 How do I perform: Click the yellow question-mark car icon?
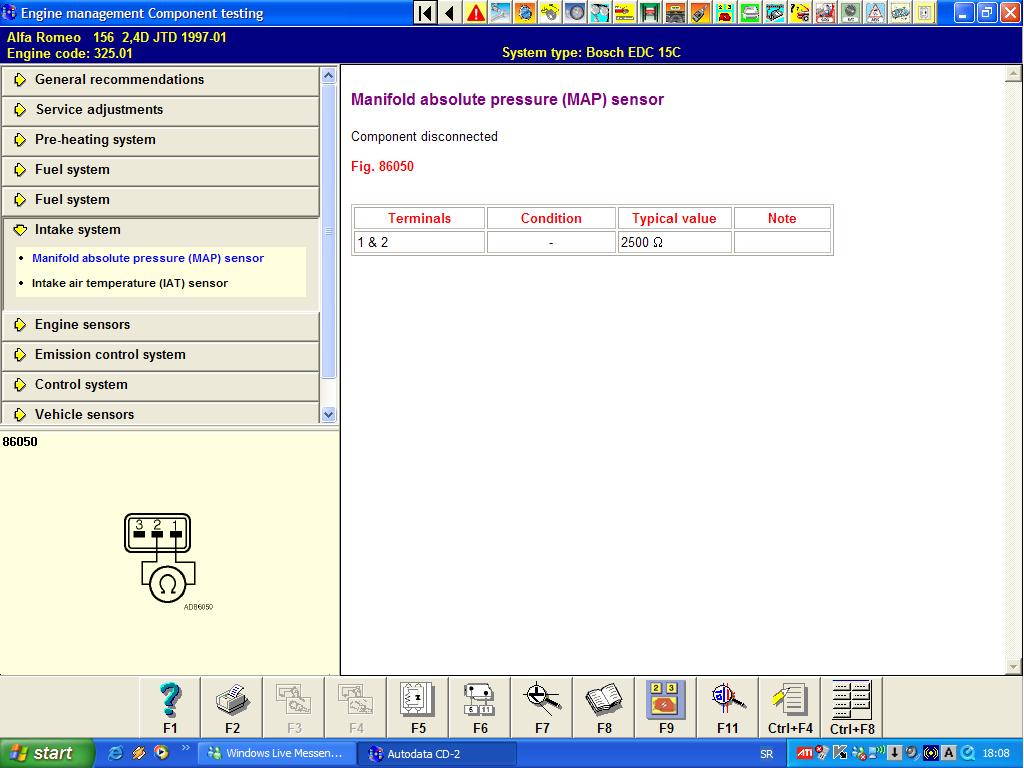pos(800,12)
